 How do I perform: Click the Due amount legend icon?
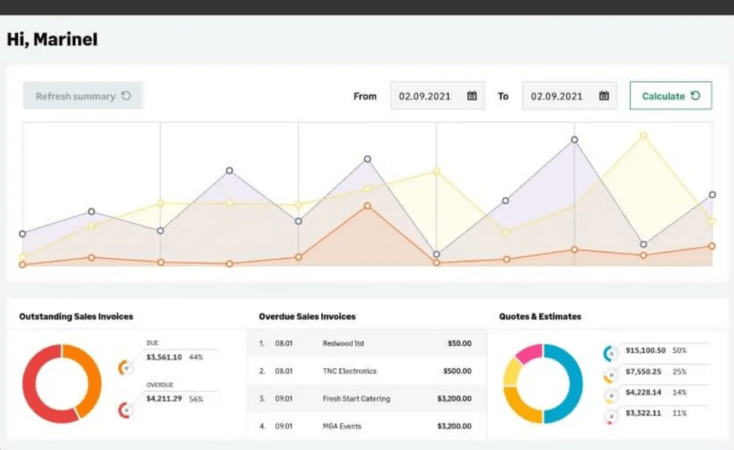click(x=124, y=367)
